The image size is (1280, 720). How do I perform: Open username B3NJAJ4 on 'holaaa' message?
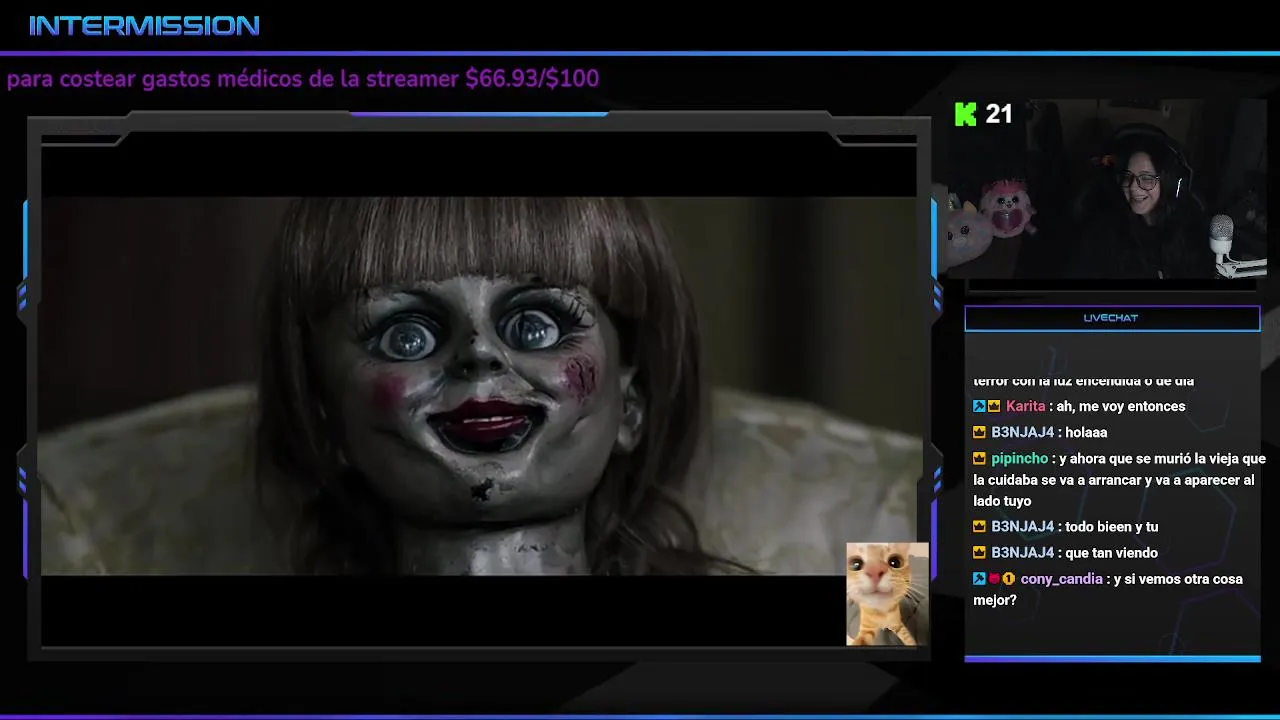pos(1022,432)
